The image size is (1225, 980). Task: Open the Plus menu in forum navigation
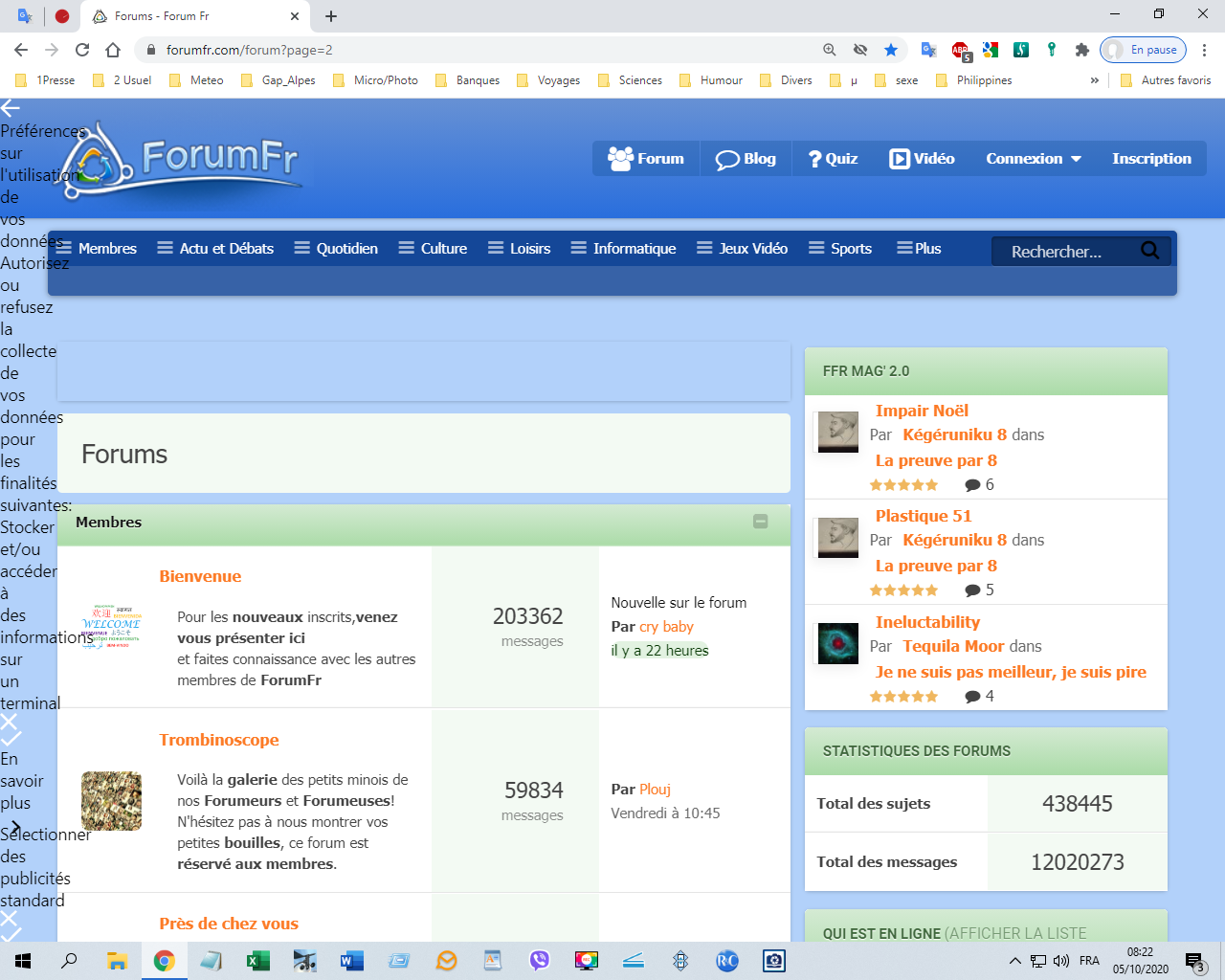(919, 248)
